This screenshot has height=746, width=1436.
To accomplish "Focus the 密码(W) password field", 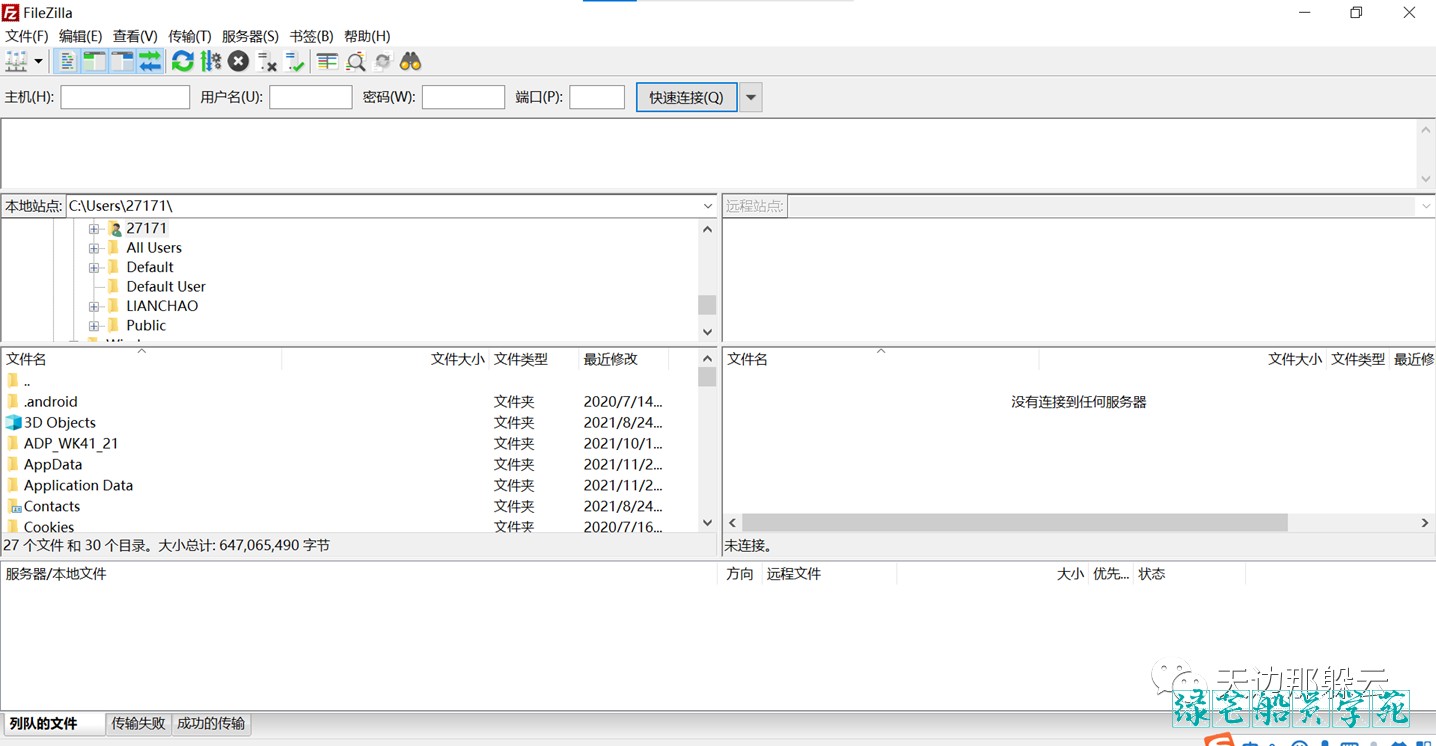I will (463, 97).
